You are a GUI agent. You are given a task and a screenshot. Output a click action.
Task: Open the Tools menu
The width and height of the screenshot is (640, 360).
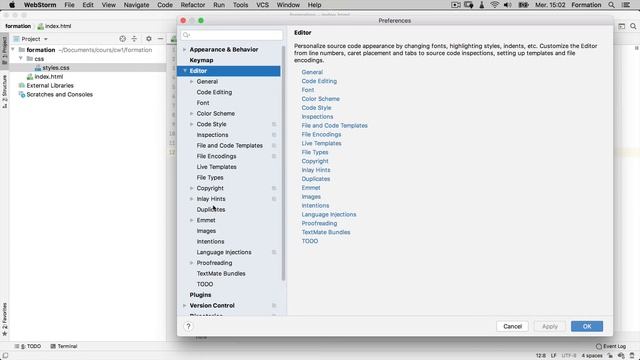pos(240,5)
